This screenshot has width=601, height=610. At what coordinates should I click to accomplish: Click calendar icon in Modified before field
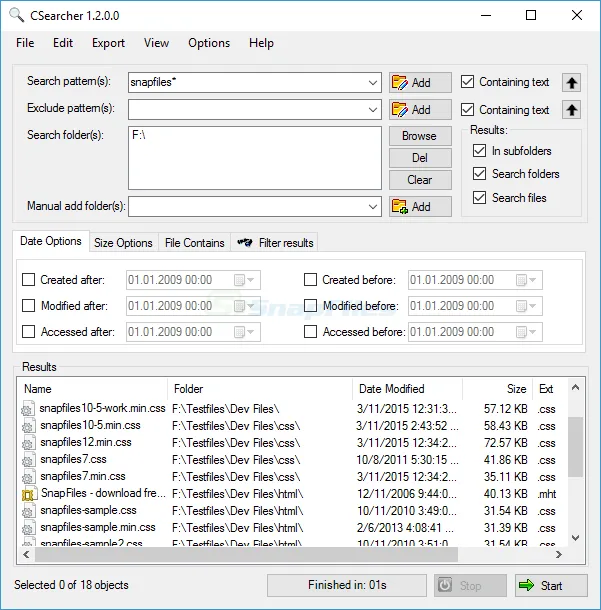click(521, 306)
